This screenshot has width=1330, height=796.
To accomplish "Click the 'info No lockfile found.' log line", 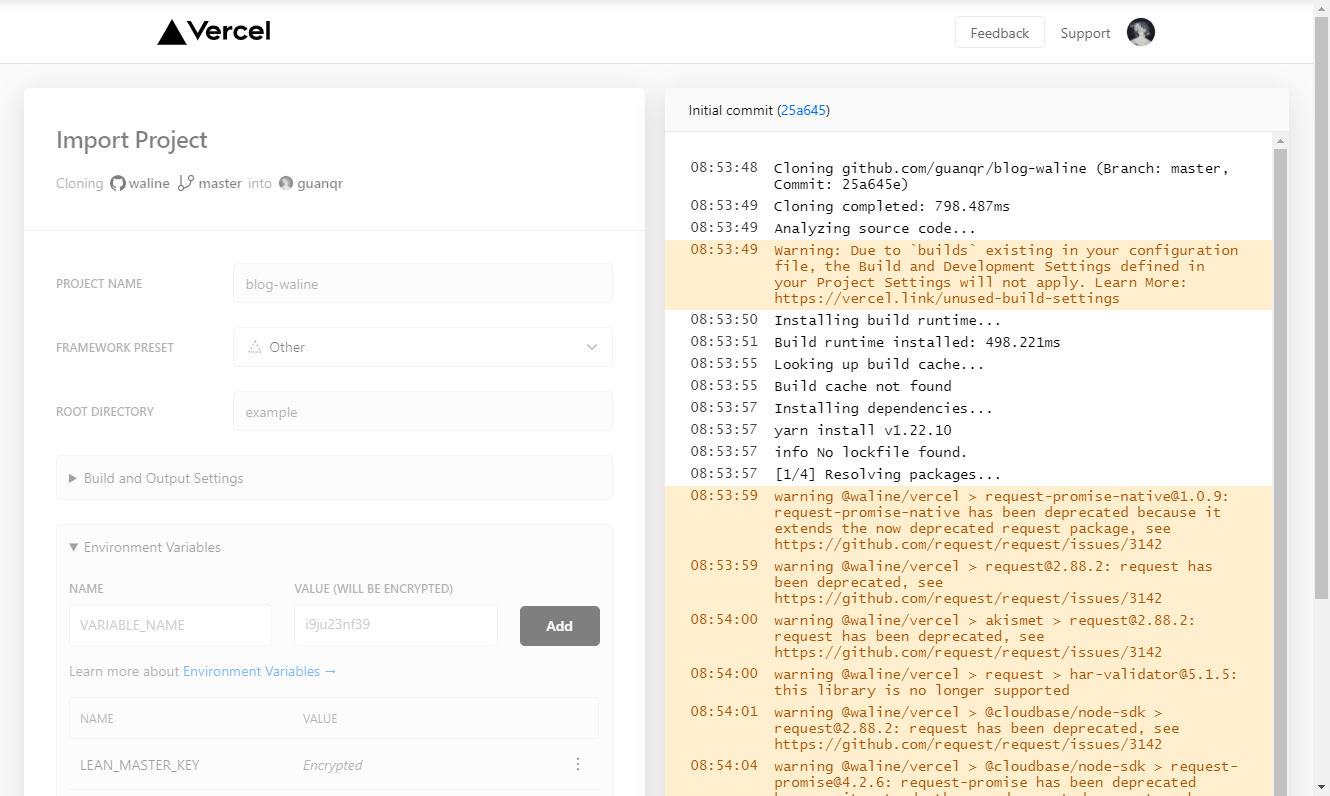I will click(968, 452).
